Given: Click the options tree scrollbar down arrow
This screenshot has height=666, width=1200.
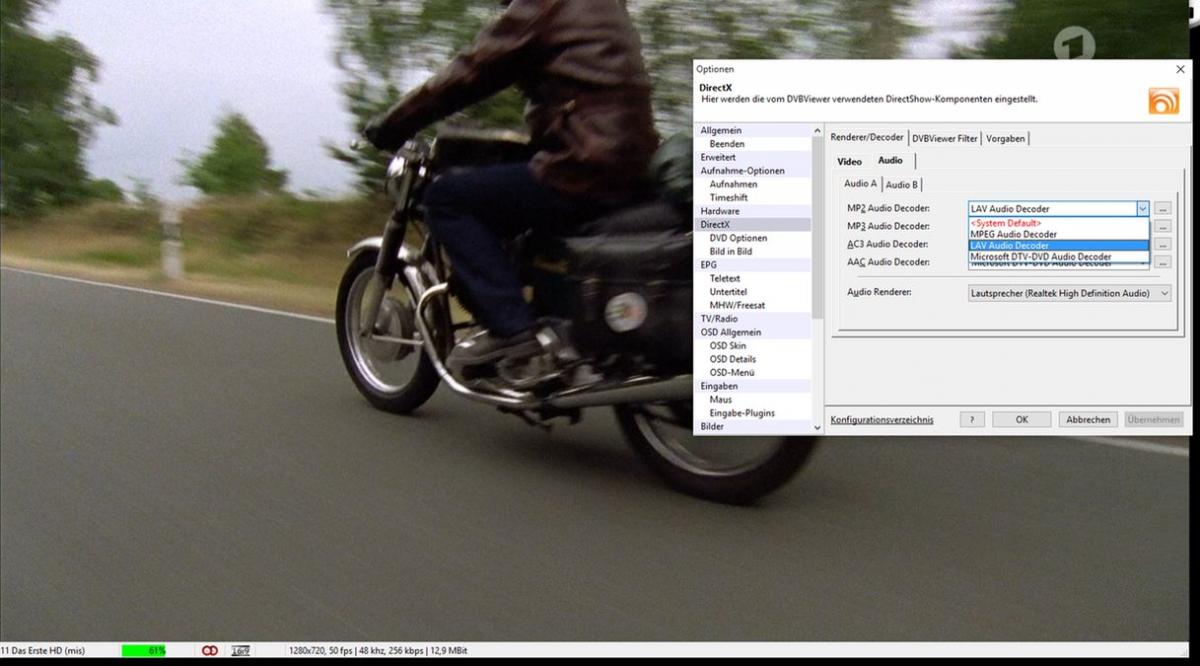Looking at the screenshot, I should pos(819,427).
